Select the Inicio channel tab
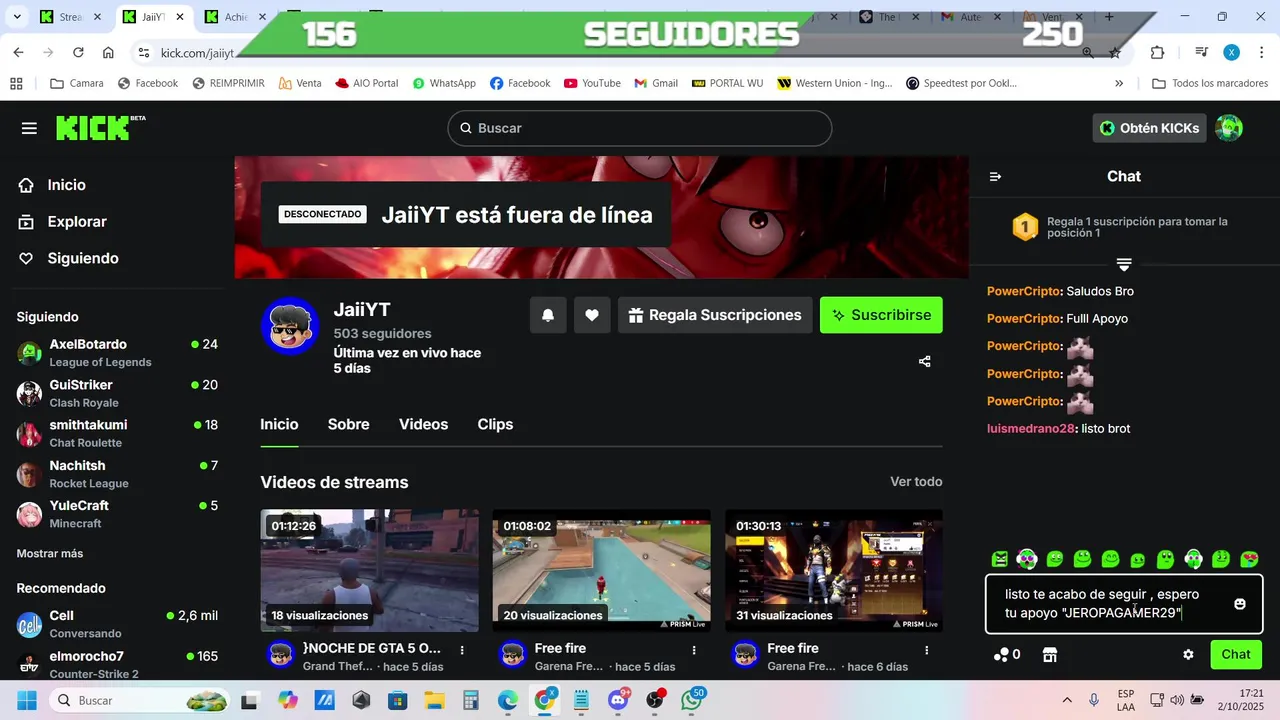Image resolution: width=1280 pixels, height=720 pixels. coord(279,424)
